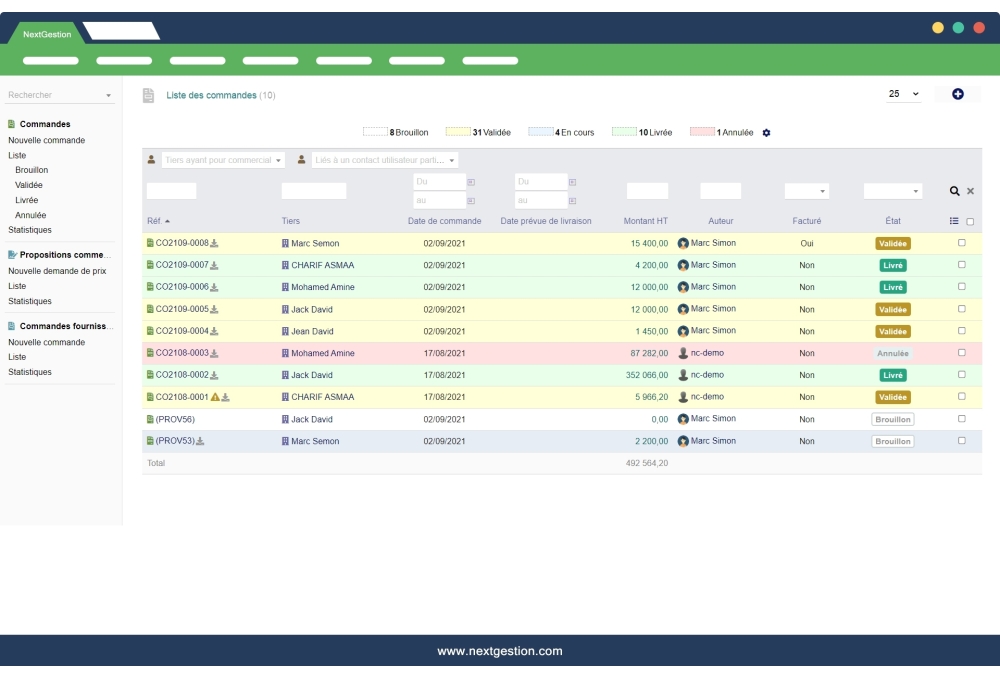Open the État filter dropdown
The width and height of the screenshot is (1000, 679).
pyautogui.click(x=892, y=190)
